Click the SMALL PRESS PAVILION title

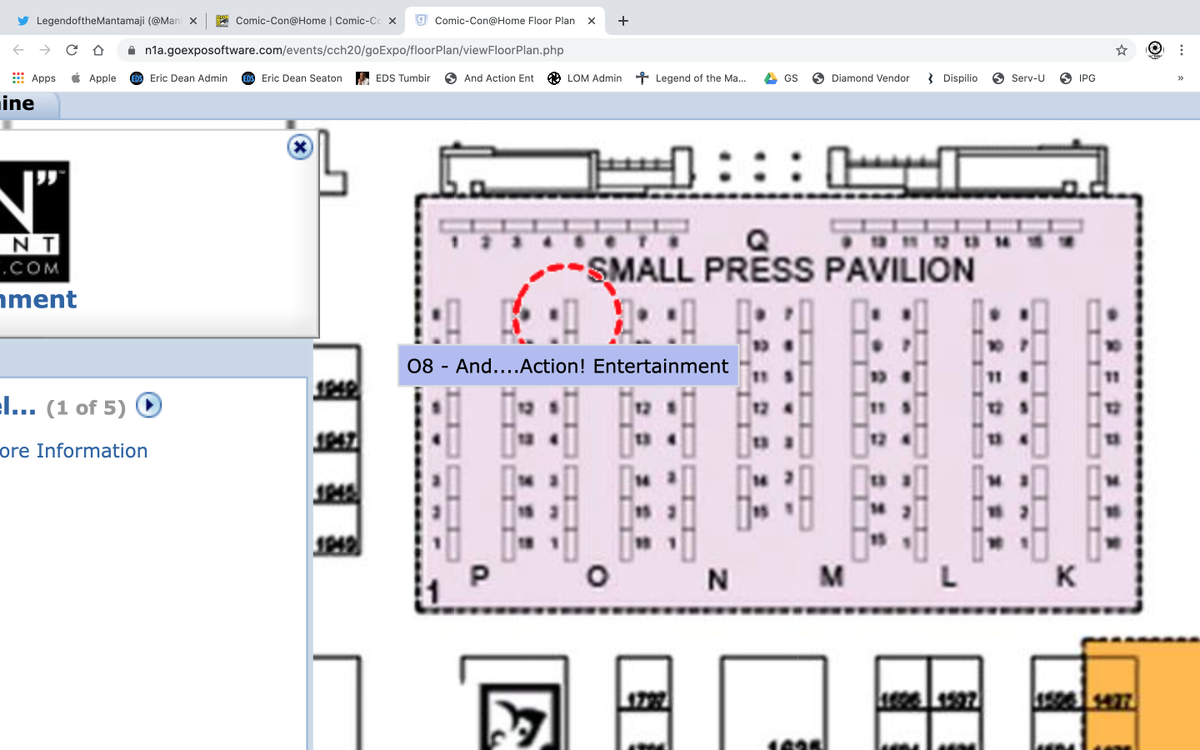(x=780, y=270)
